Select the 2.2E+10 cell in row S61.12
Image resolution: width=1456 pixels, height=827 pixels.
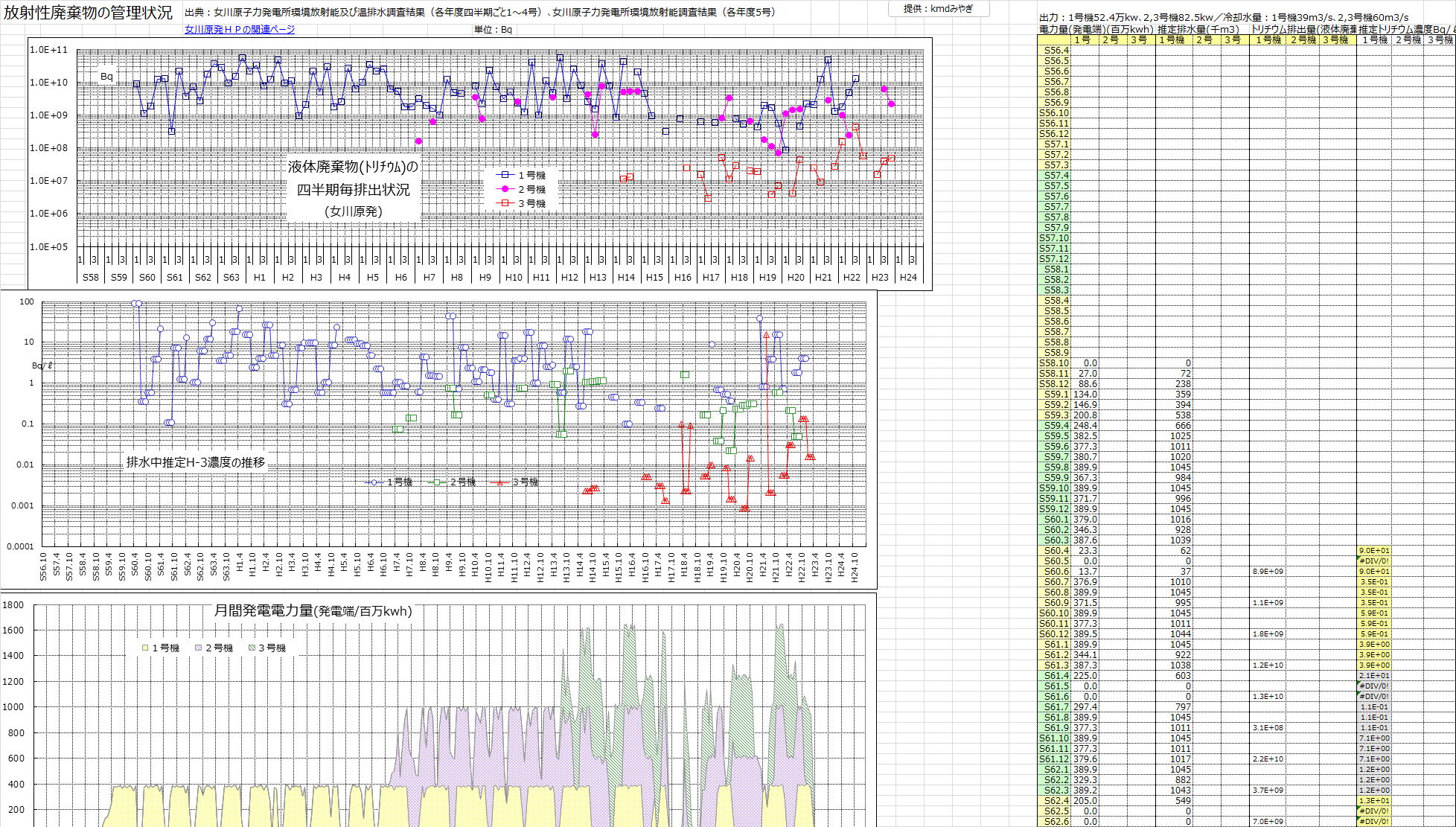pos(1268,759)
